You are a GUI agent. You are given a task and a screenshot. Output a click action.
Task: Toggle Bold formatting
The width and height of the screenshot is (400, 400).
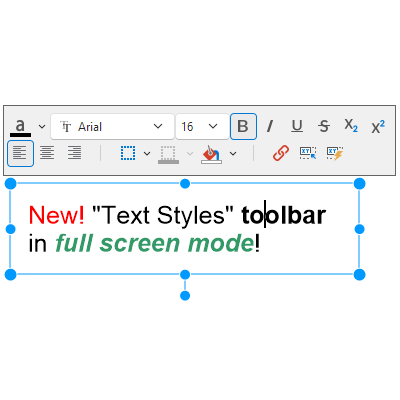tap(243, 126)
